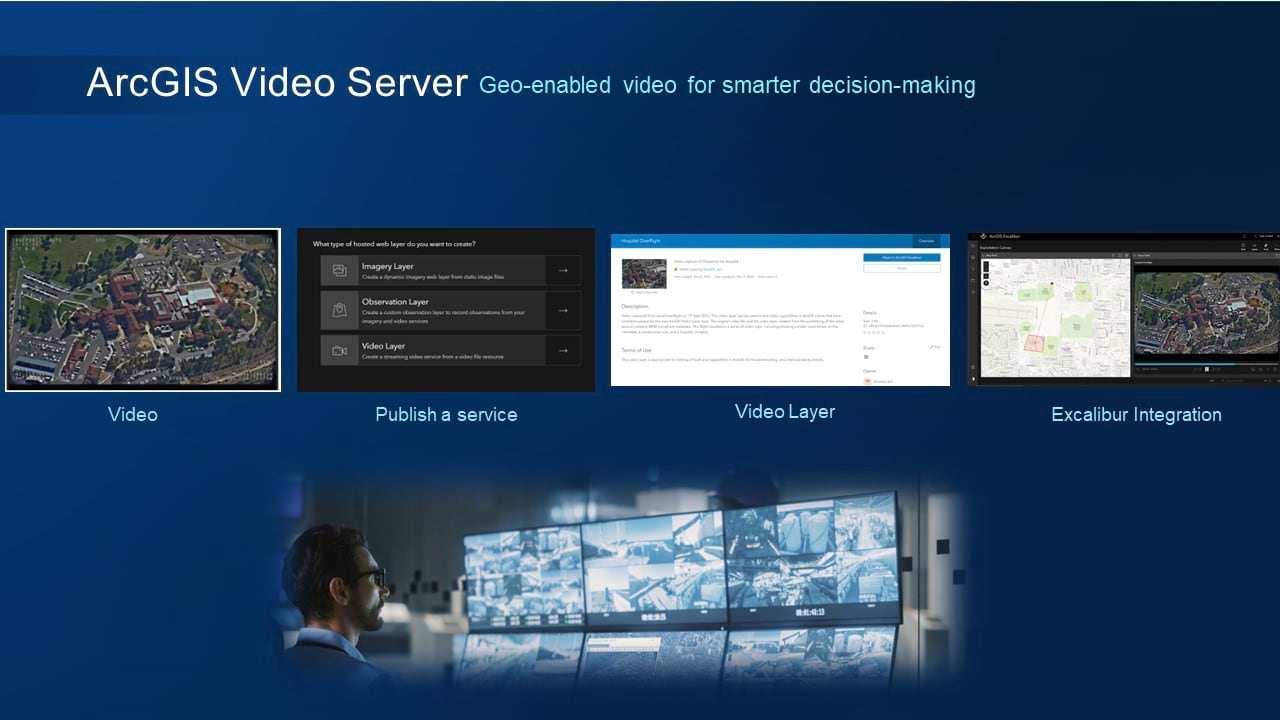Viewport: 1280px width, 720px height.
Task: Click the arrow on the Imagery Layer row
Action: (x=563, y=270)
